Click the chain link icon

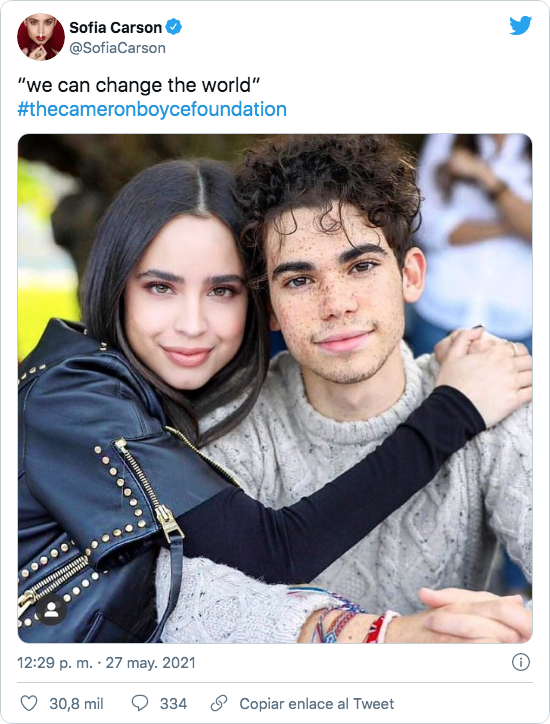[x=219, y=703]
